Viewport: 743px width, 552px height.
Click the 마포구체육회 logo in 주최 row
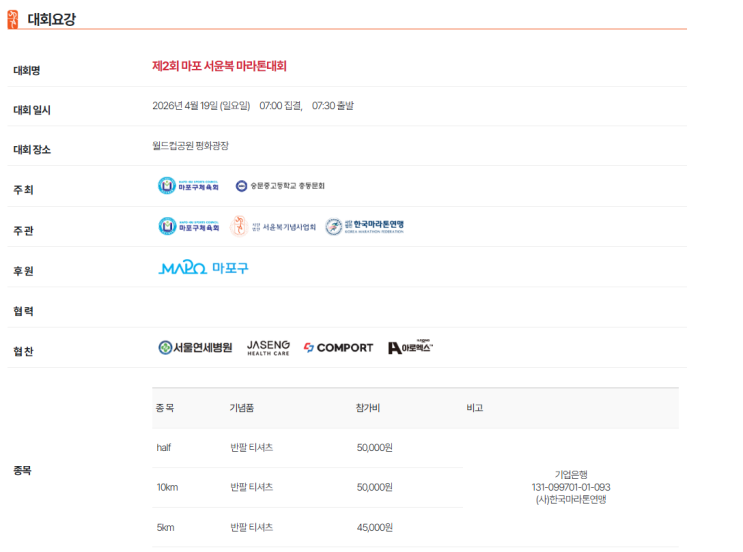[x=188, y=186]
